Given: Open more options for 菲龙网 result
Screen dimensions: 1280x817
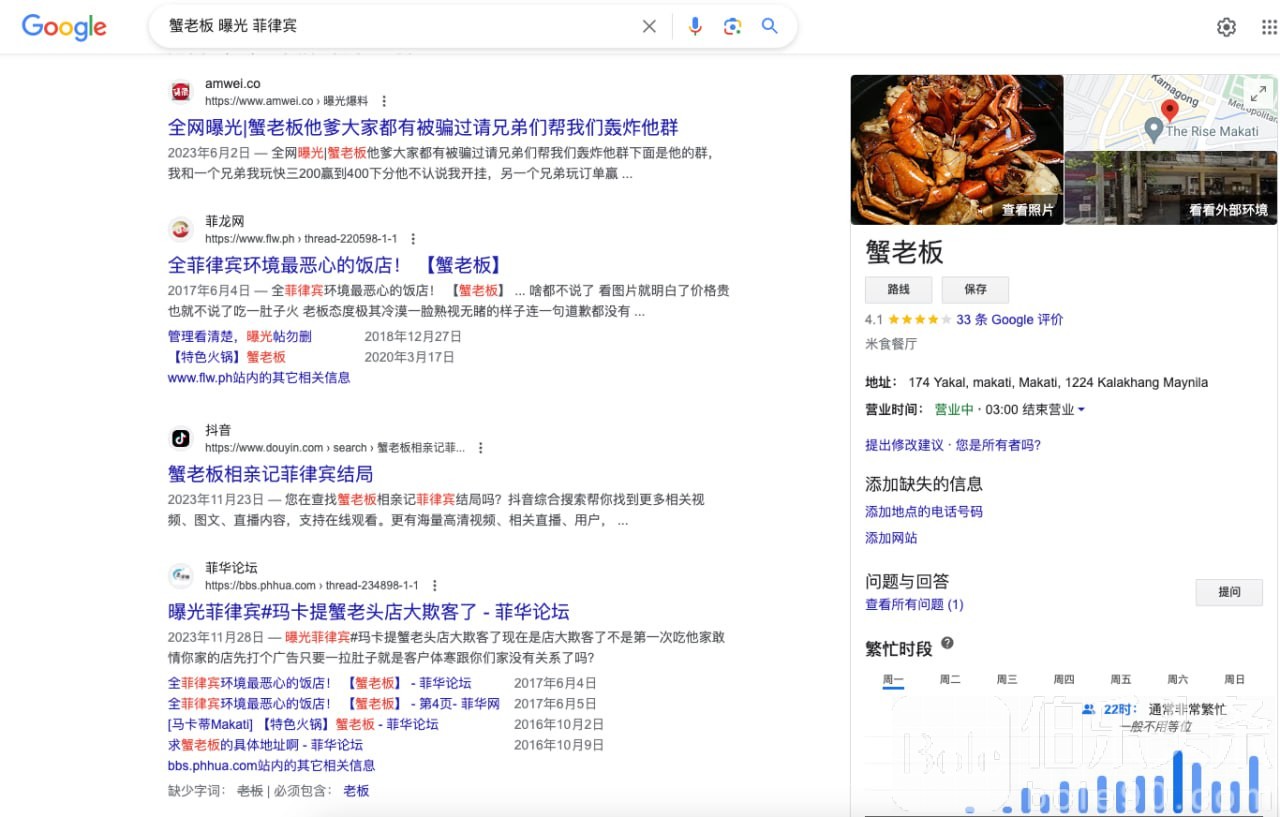Looking at the screenshot, I should coord(413,239).
